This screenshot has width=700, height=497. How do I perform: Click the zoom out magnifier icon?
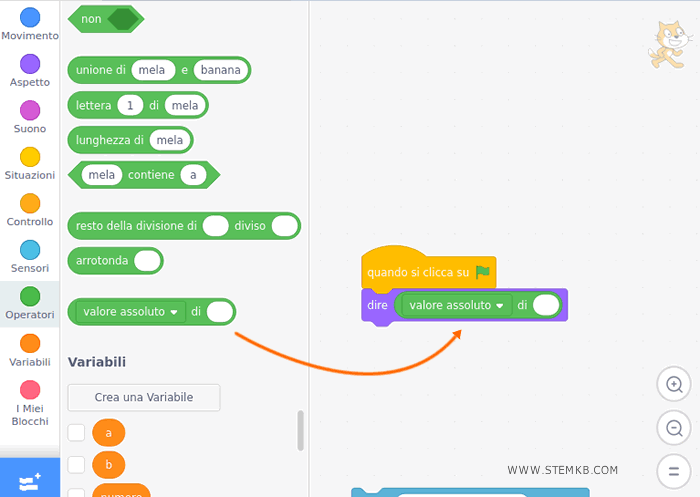point(675,428)
